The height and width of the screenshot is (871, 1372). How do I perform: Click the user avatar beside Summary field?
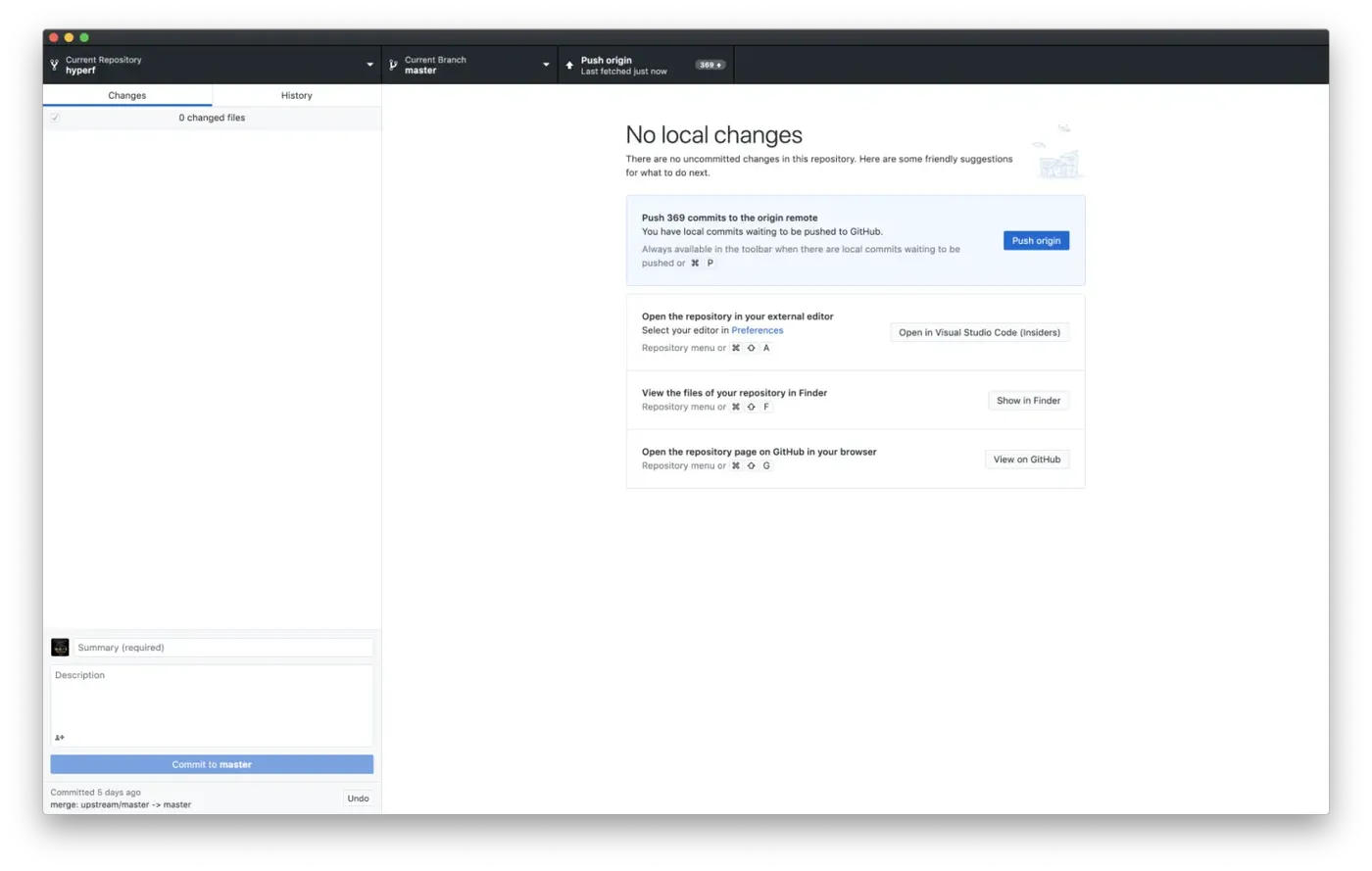[60, 648]
